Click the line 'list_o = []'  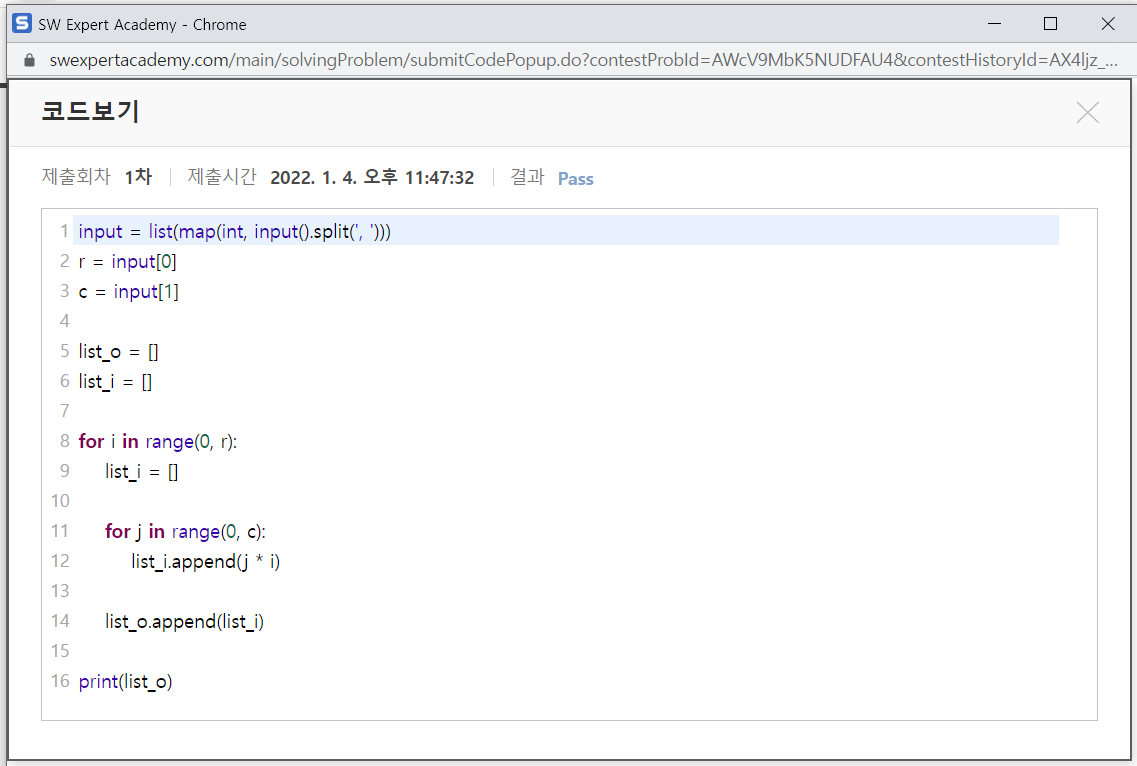click(118, 352)
